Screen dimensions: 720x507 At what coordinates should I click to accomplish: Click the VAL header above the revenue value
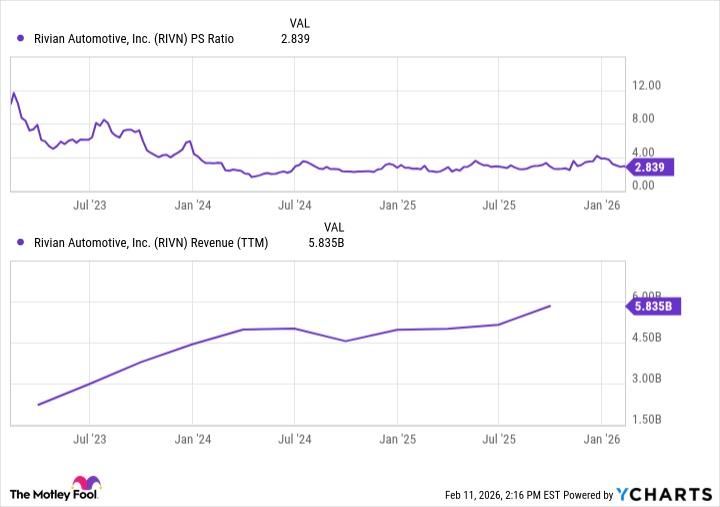click(x=333, y=226)
